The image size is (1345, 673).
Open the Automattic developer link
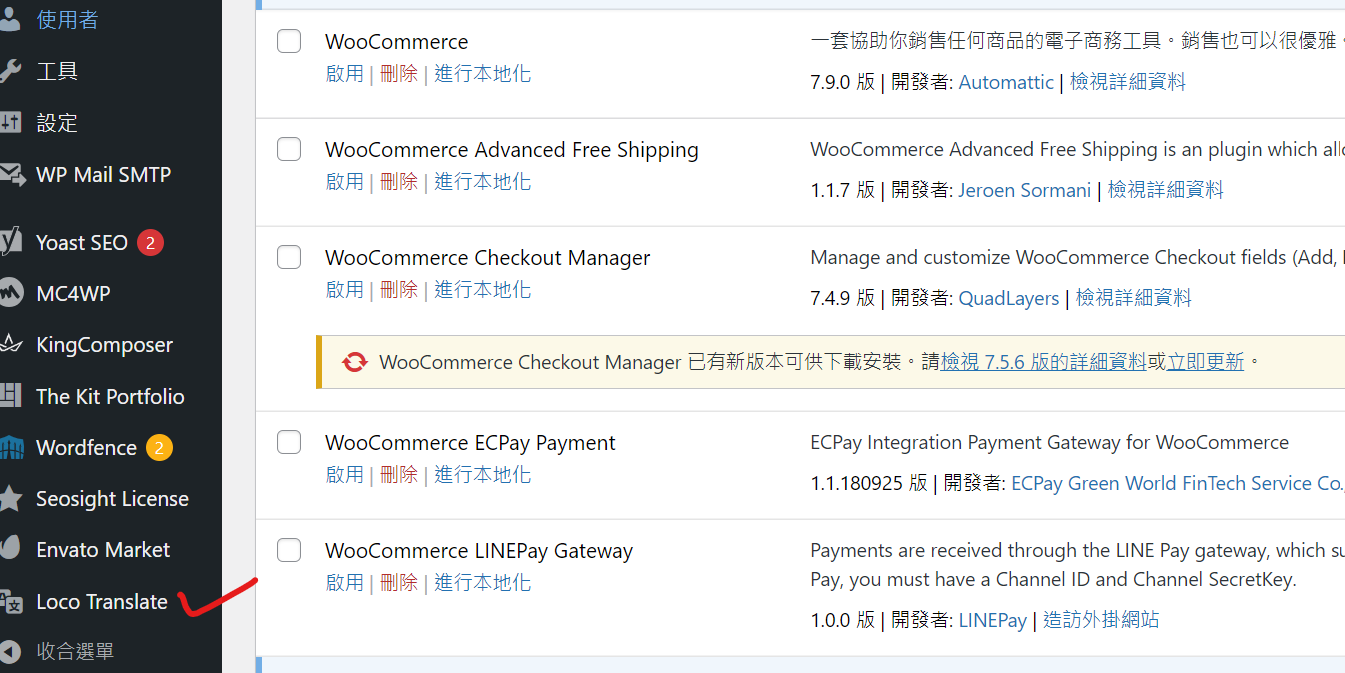pos(1006,82)
